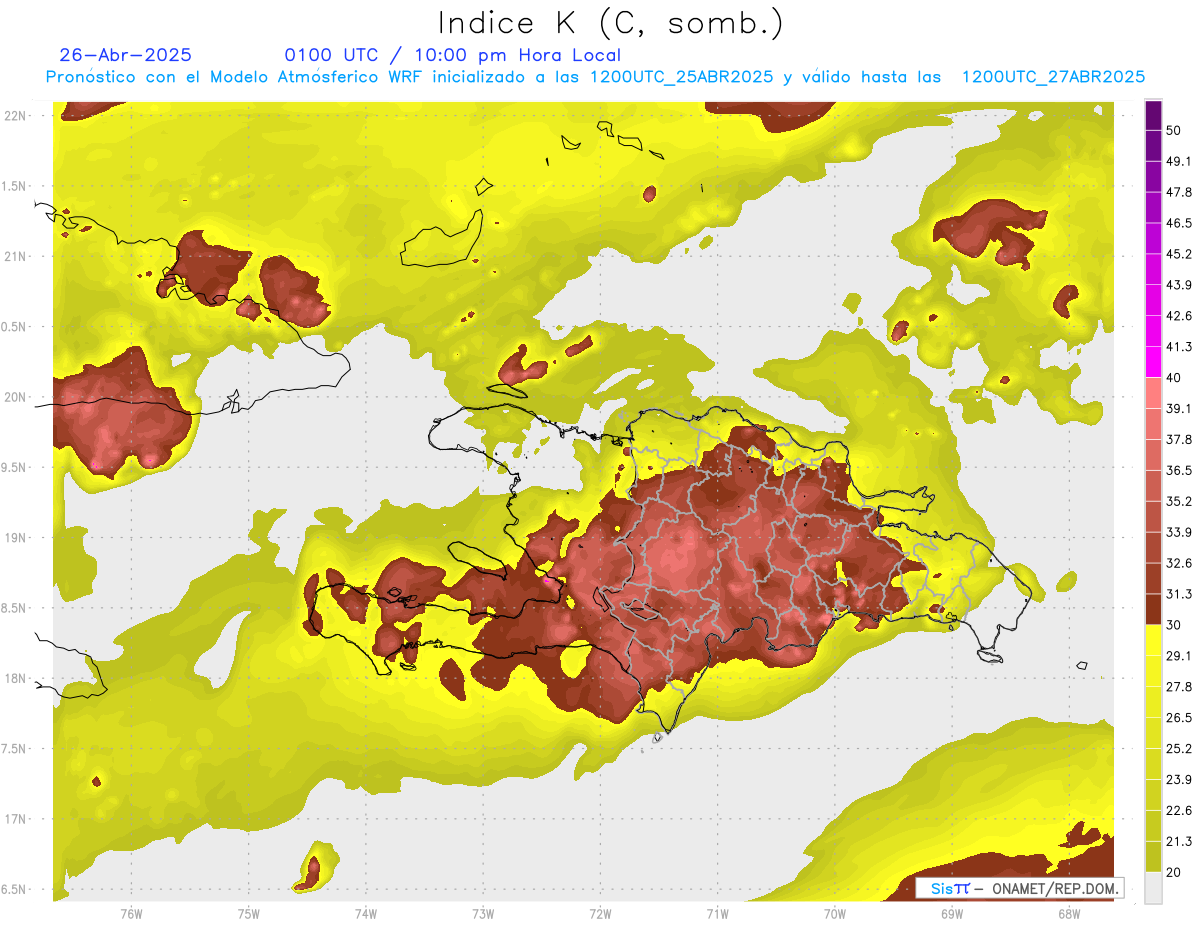Click the "68W" longitude label
Image resolution: width=1200 pixels, height=927 pixels.
(1069, 914)
